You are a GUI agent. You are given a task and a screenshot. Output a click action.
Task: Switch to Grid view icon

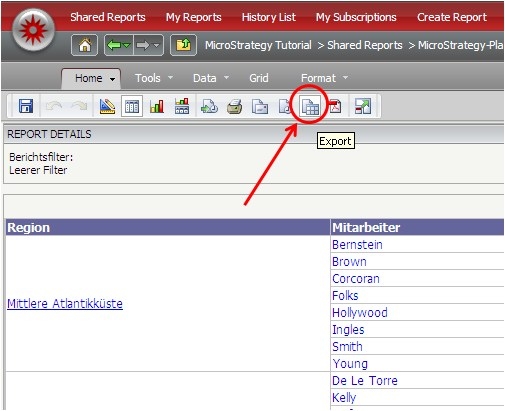tap(132, 106)
